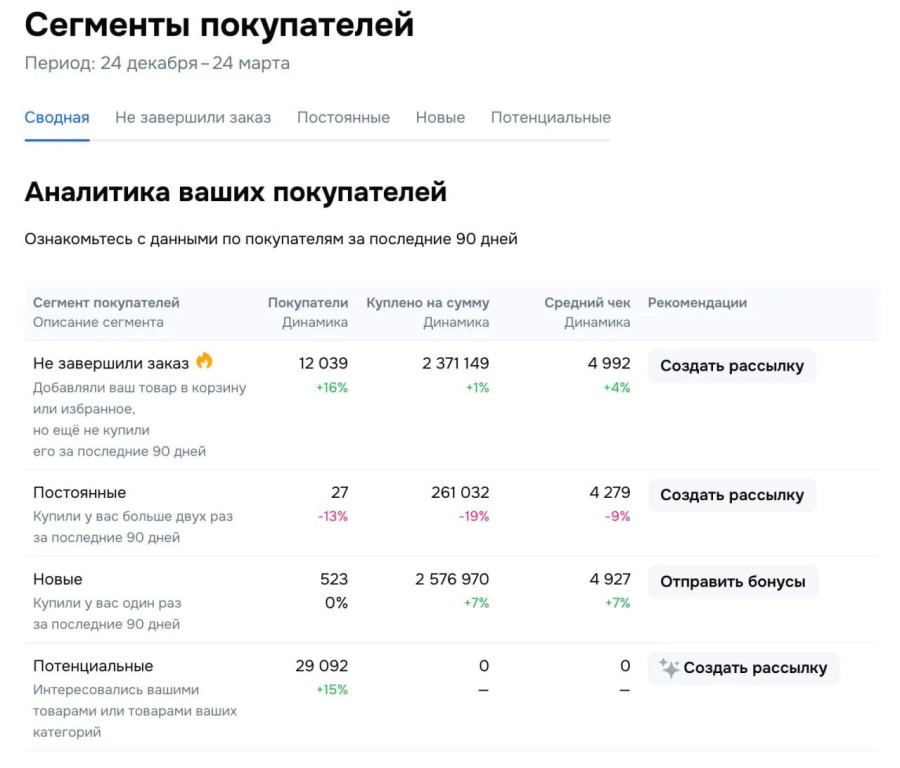
Task: Click the Сегменты покупателей page title
Action: (219, 25)
